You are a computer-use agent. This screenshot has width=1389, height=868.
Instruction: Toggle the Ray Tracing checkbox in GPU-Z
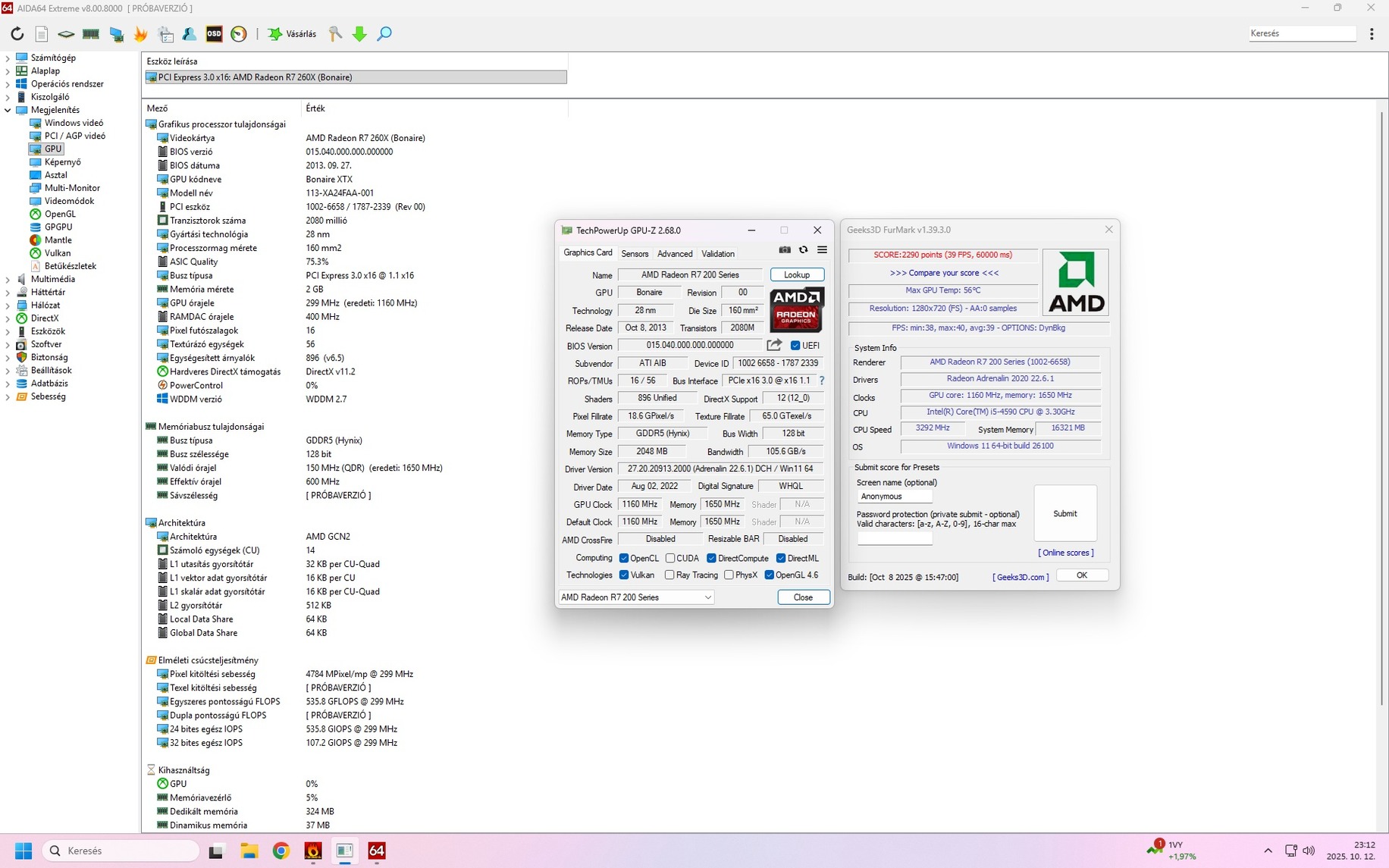pos(669,575)
